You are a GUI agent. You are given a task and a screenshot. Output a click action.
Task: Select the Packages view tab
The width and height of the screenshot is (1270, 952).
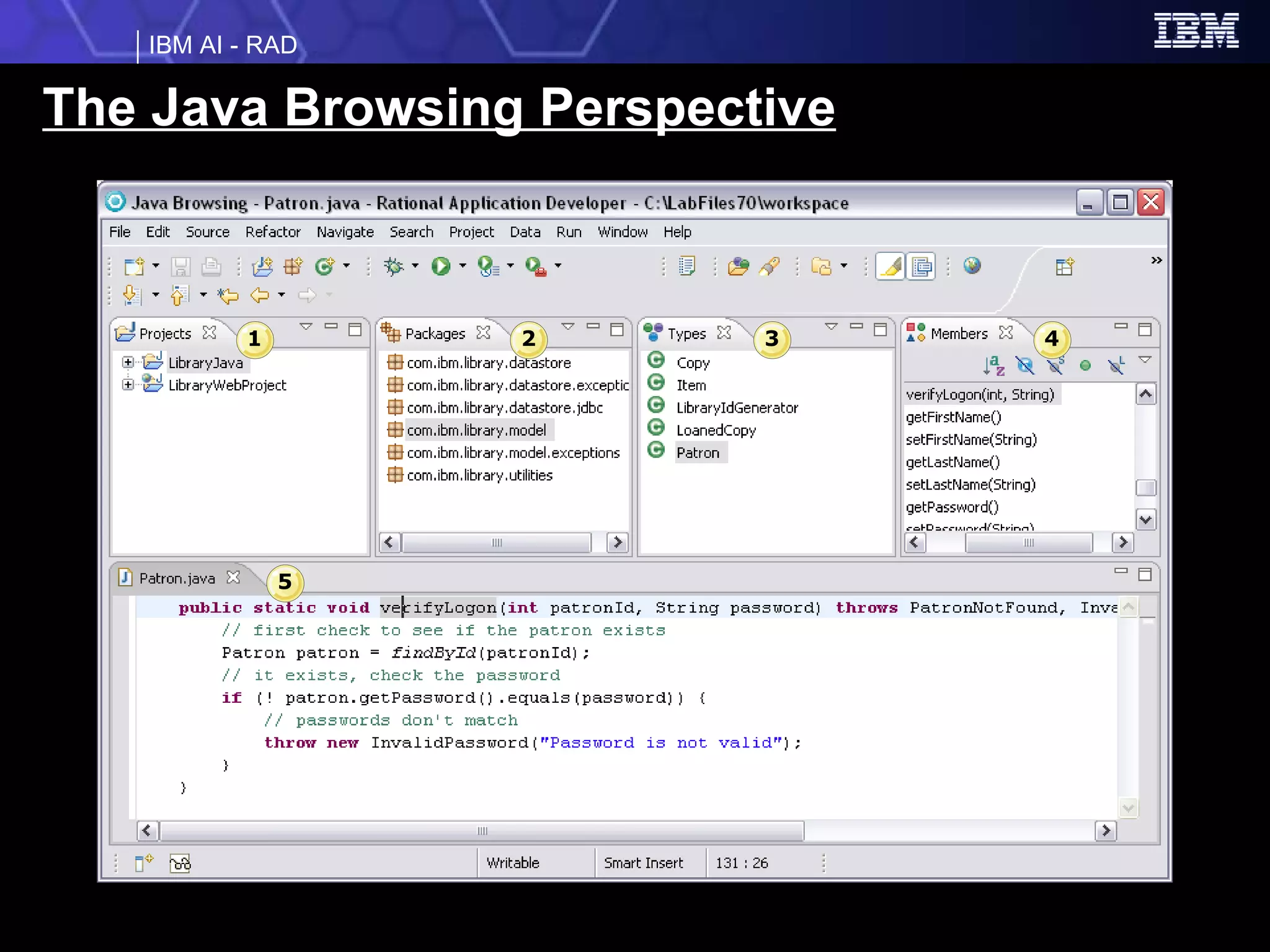[435, 333]
